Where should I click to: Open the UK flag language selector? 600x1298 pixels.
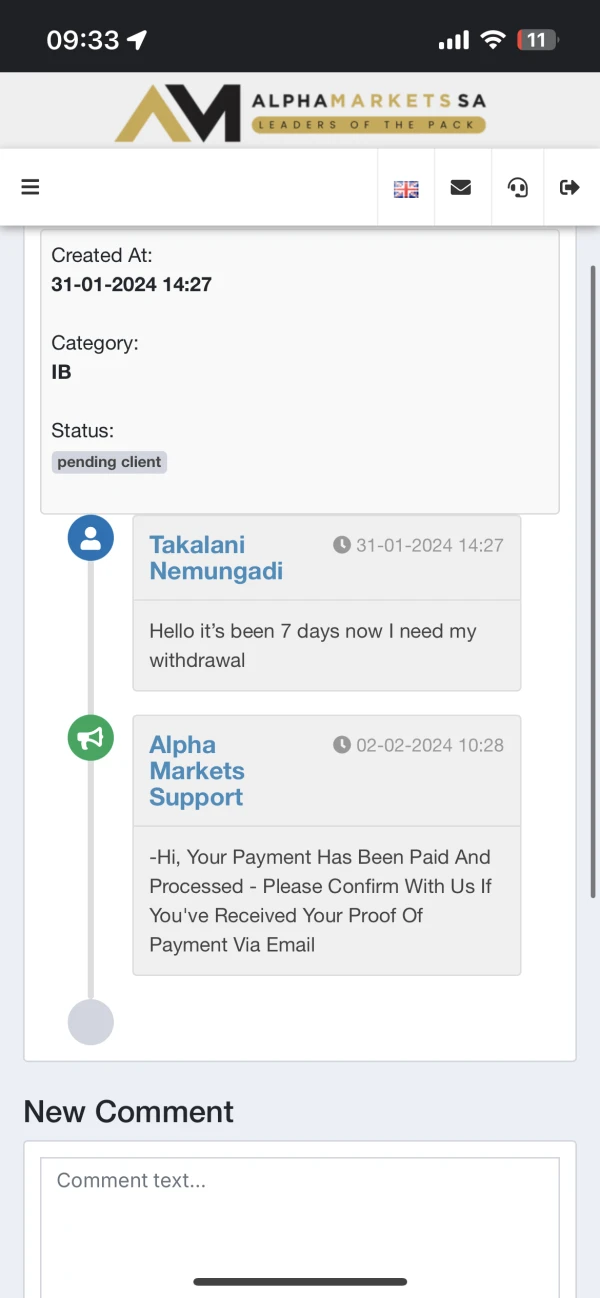point(406,188)
